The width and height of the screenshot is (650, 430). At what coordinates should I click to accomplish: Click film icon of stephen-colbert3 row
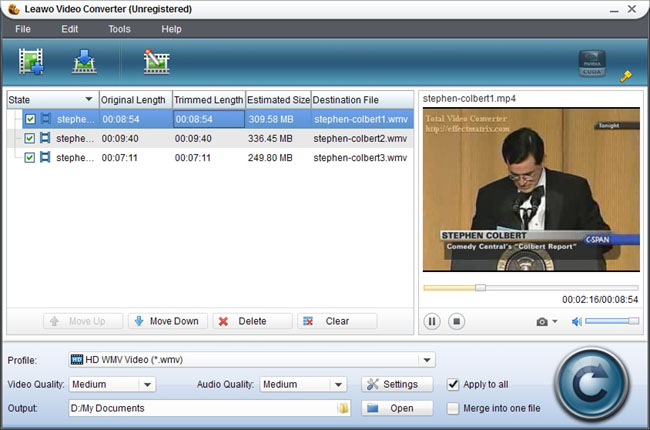45,157
